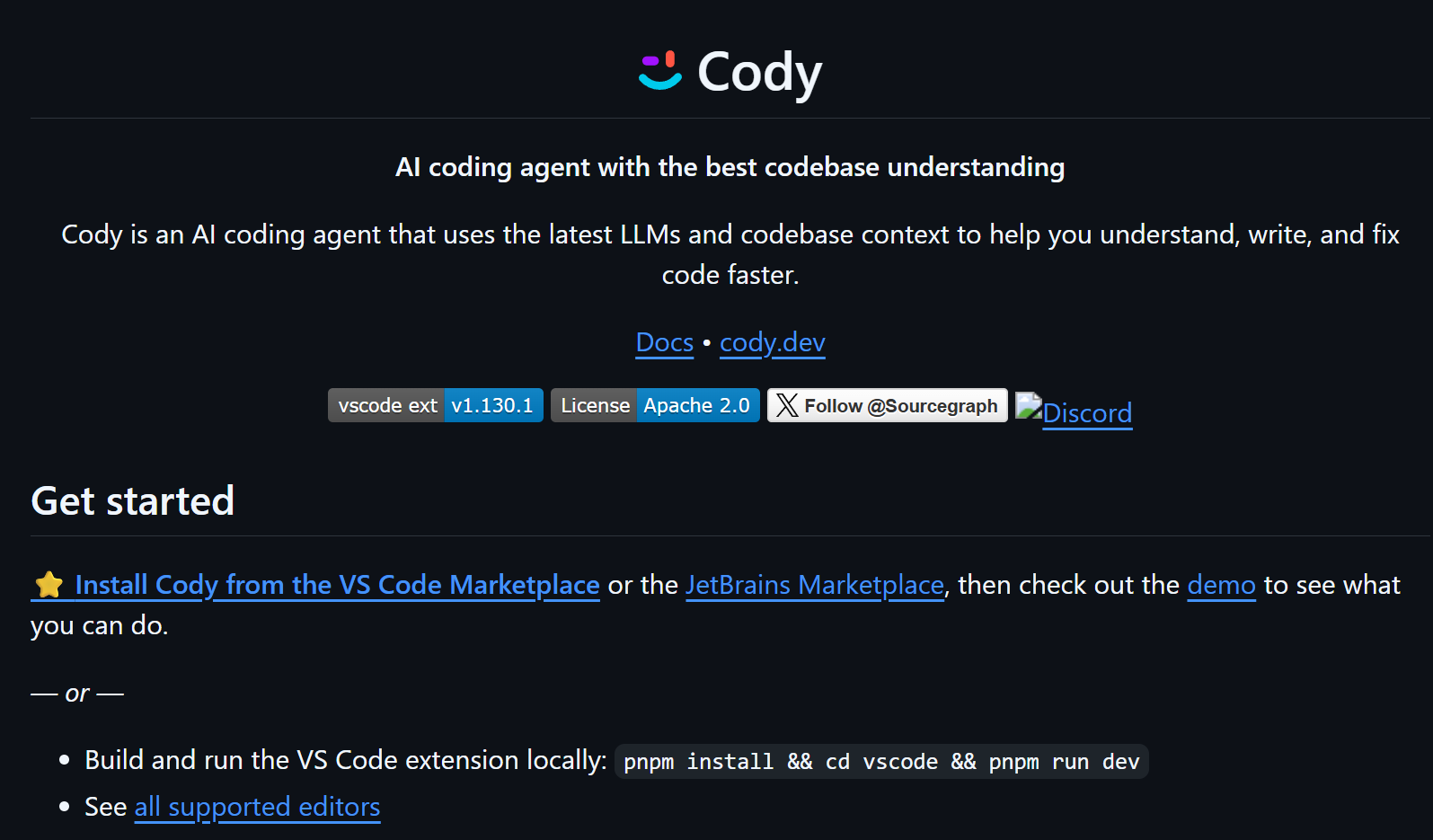Click the Follow @Sourcegraph X button
Screen dimensions: 1433x840
(x=888, y=405)
